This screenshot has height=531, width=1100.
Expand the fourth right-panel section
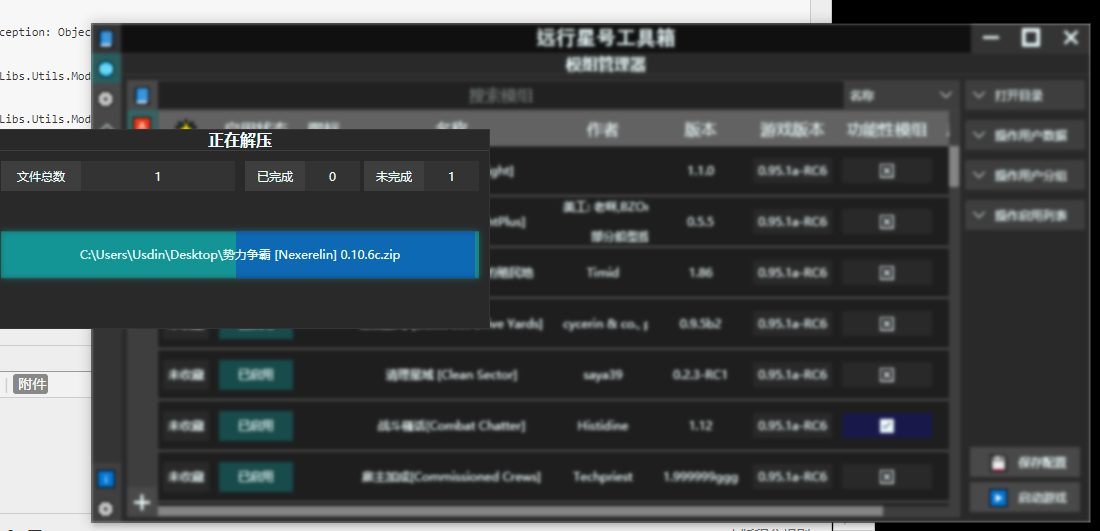(x=1024, y=215)
